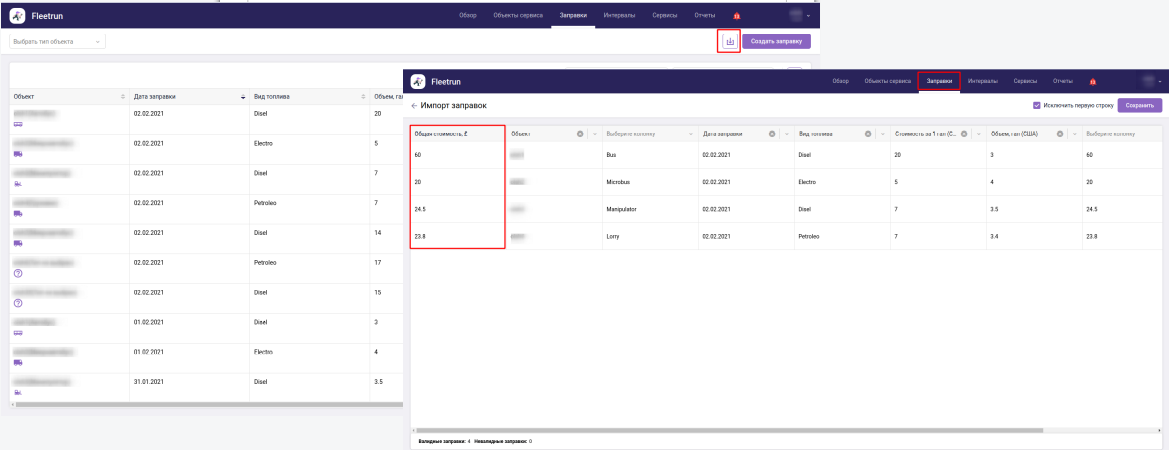The image size is (1169, 450).
Task: Clear the Вид топлива column mapping
Action: click(867, 133)
